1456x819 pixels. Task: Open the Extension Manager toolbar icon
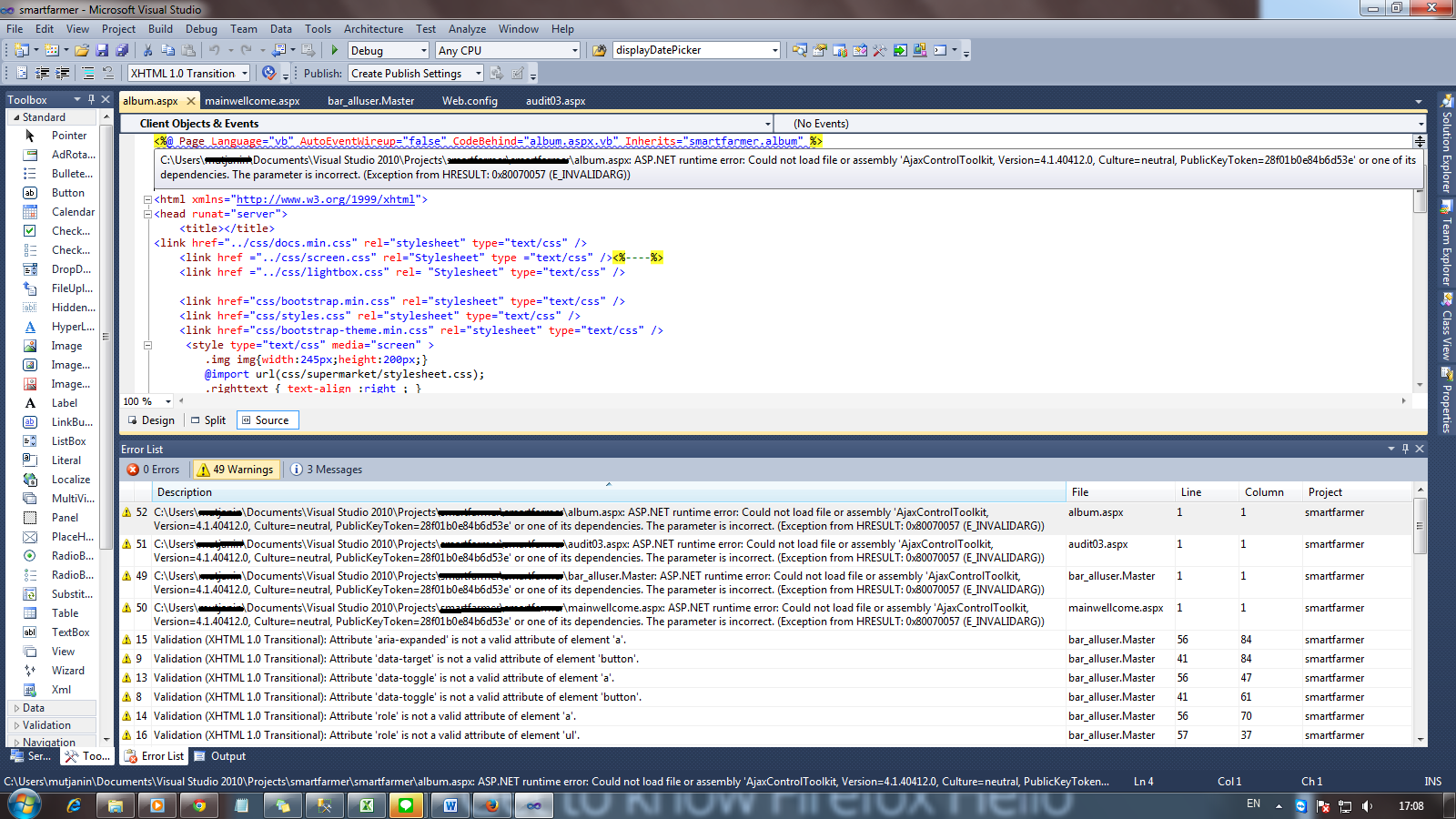click(920, 50)
